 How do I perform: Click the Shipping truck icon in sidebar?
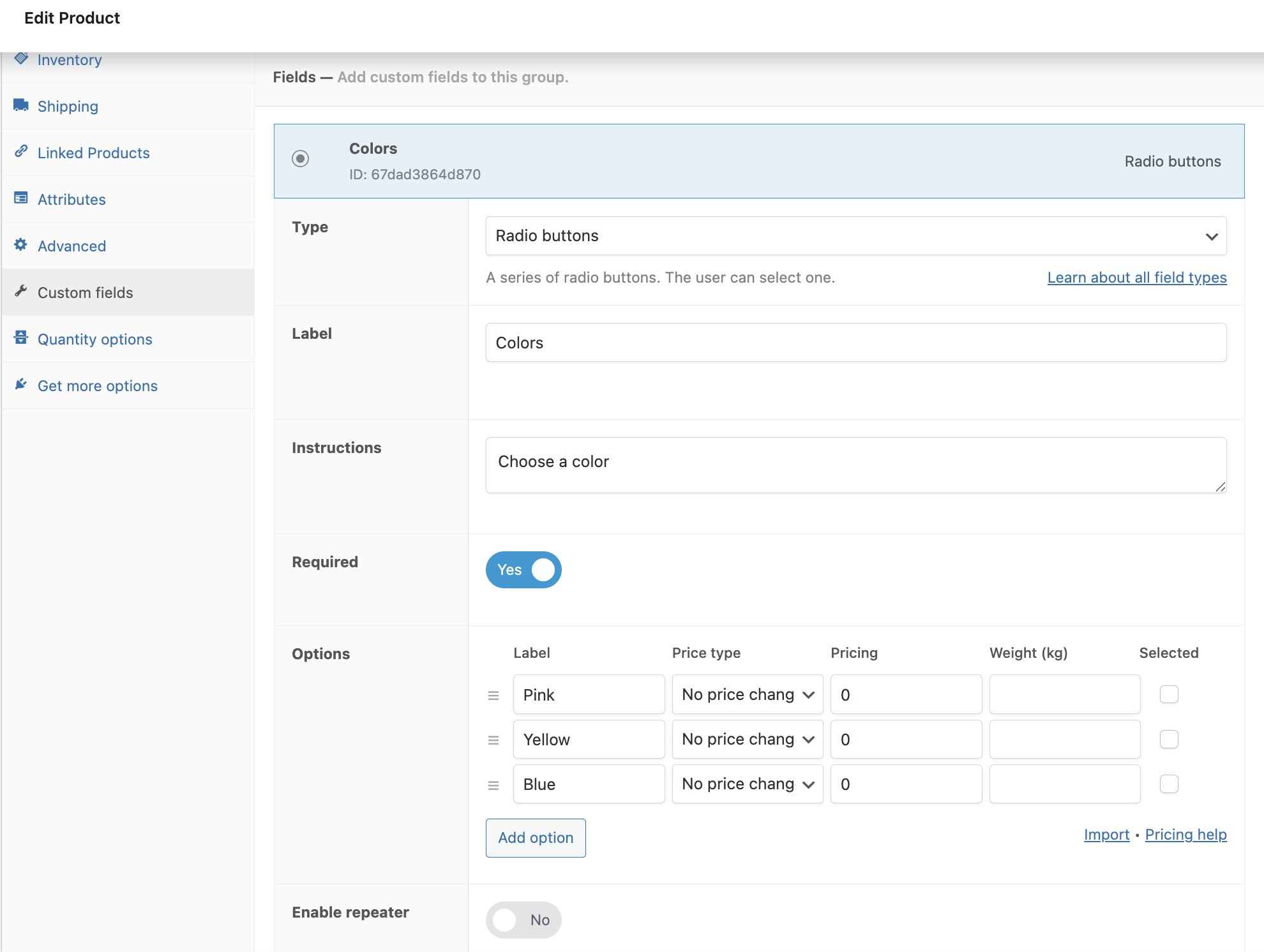click(x=20, y=106)
